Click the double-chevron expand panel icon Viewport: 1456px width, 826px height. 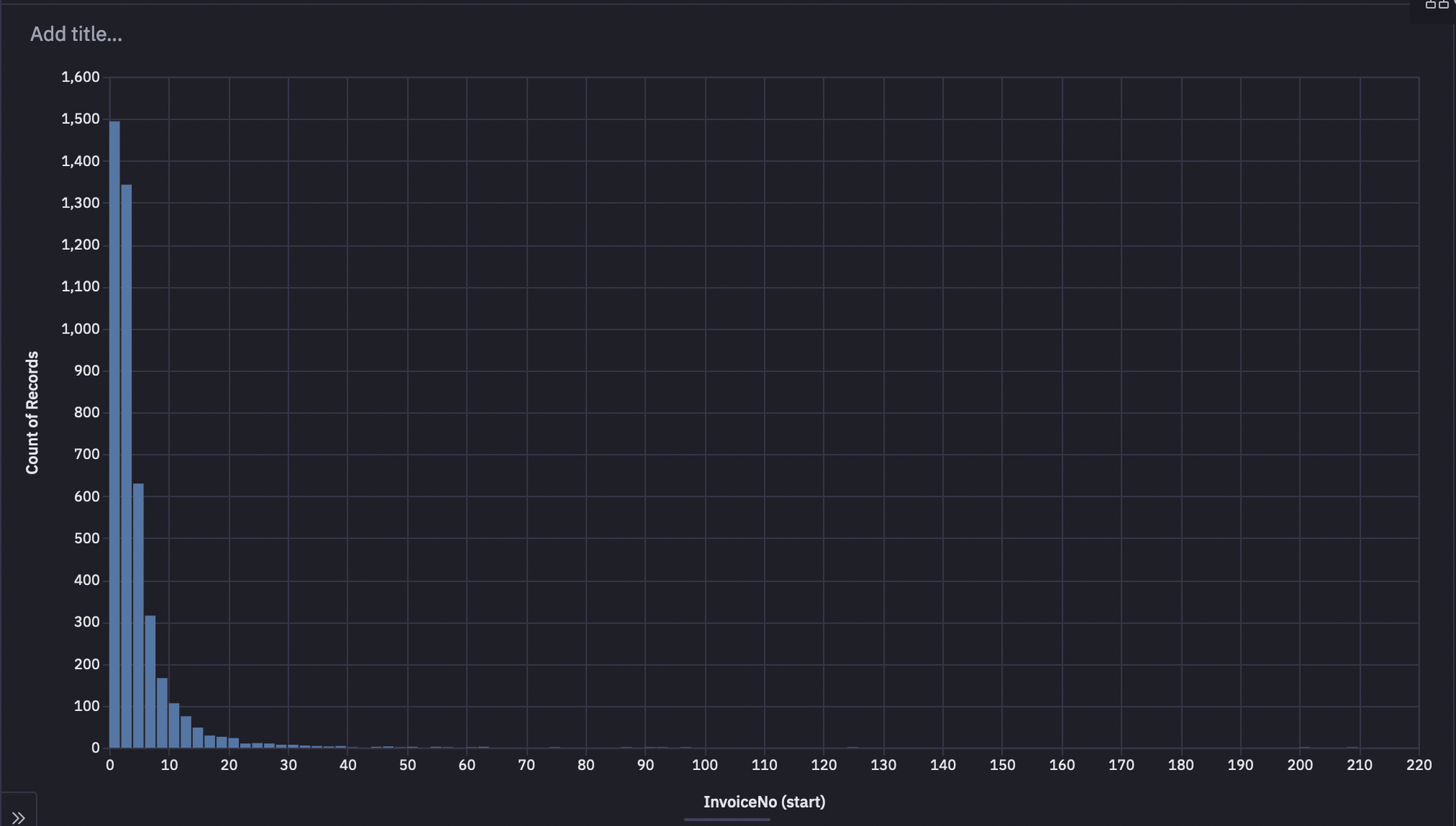[x=18, y=817]
